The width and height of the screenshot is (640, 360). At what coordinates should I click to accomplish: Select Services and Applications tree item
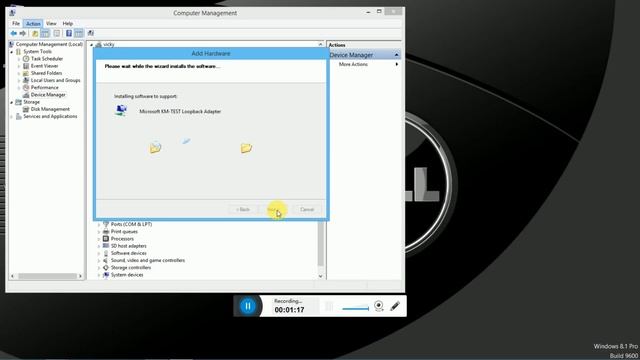pos(50,116)
